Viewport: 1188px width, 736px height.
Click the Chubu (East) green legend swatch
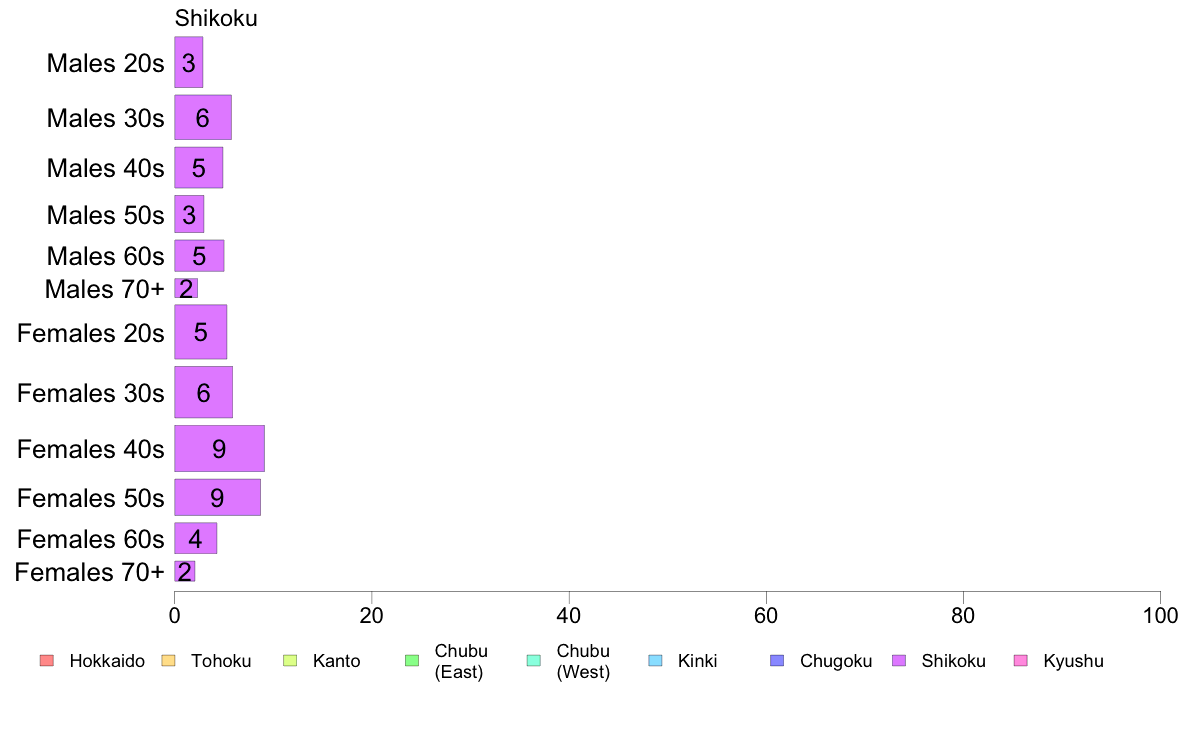(412, 661)
